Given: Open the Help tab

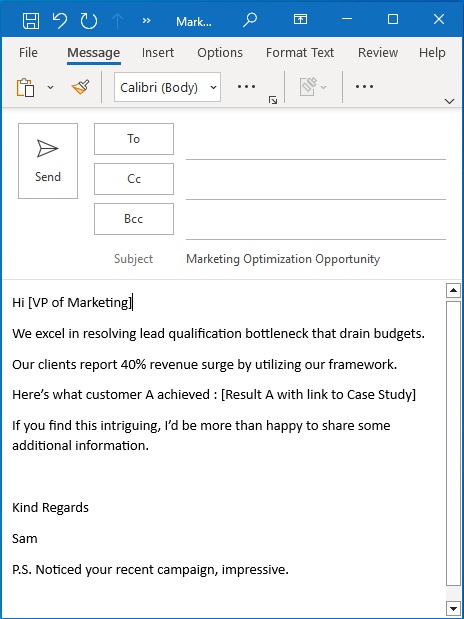Looking at the screenshot, I should [x=432, y=53].
